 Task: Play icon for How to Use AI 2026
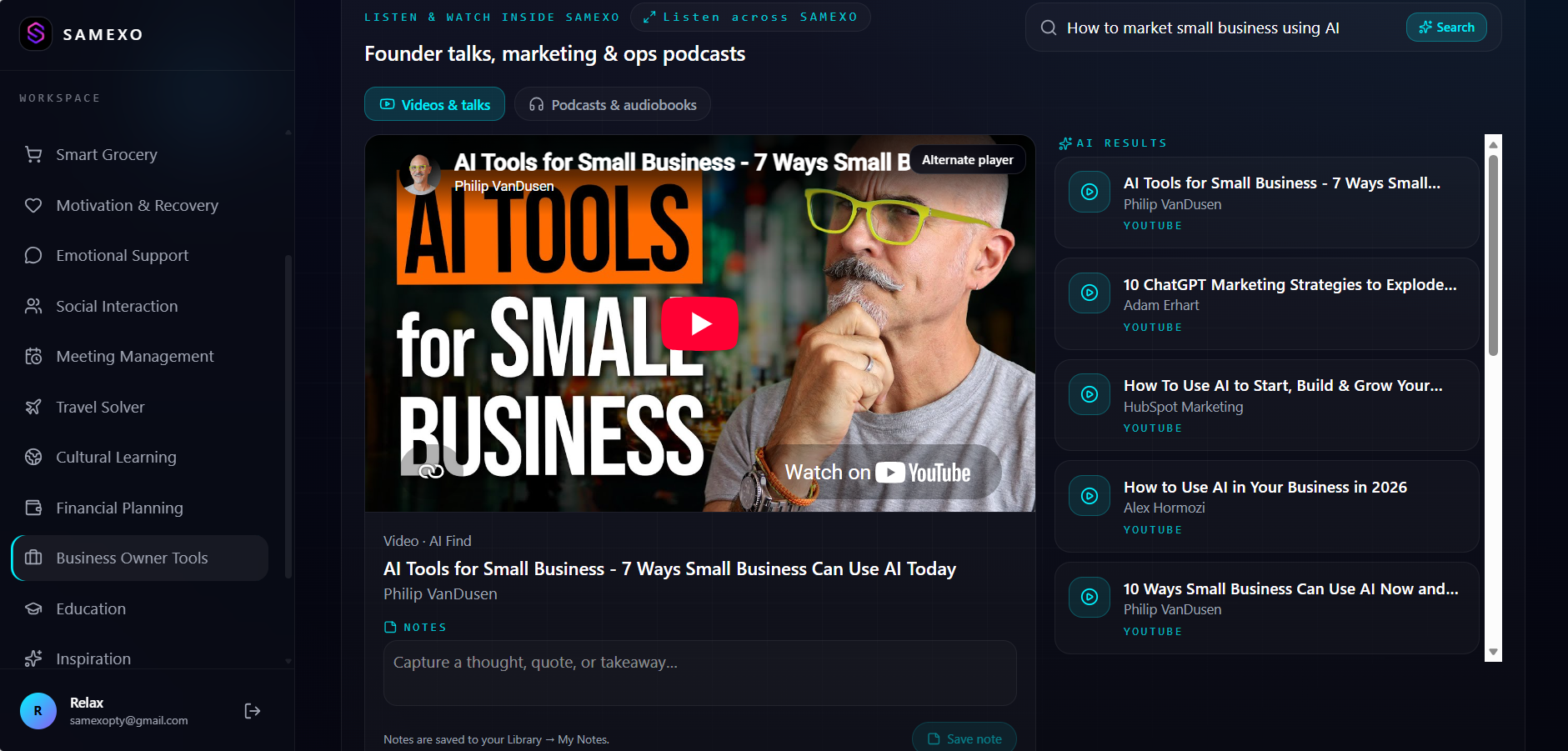[1090, 496]
